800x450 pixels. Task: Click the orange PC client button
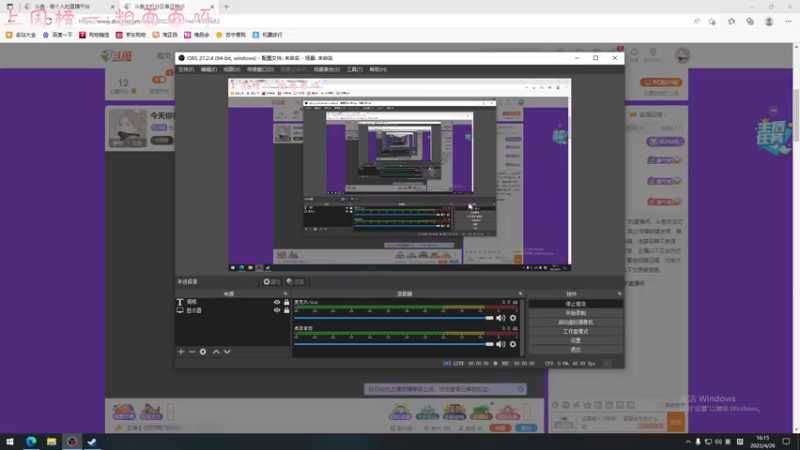click(x=661, y=82)
